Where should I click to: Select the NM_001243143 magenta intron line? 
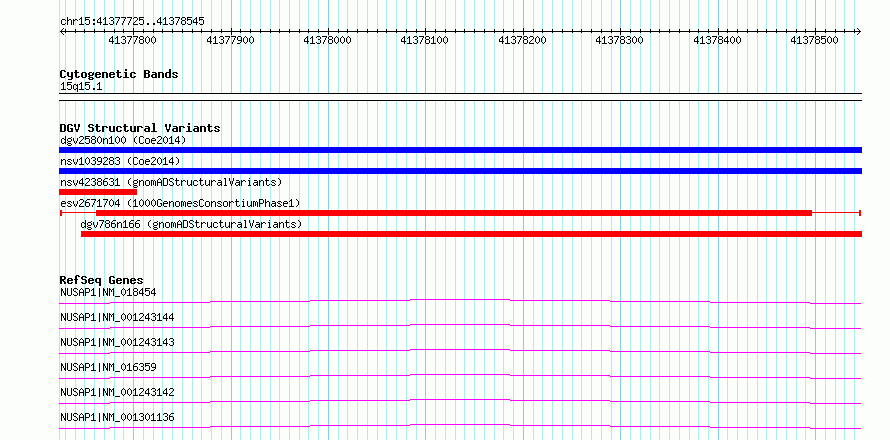point(460,350)
